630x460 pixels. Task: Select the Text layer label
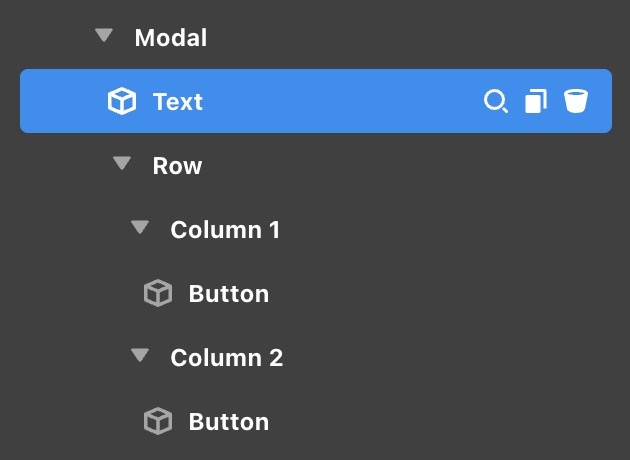[x=178, y=101]
